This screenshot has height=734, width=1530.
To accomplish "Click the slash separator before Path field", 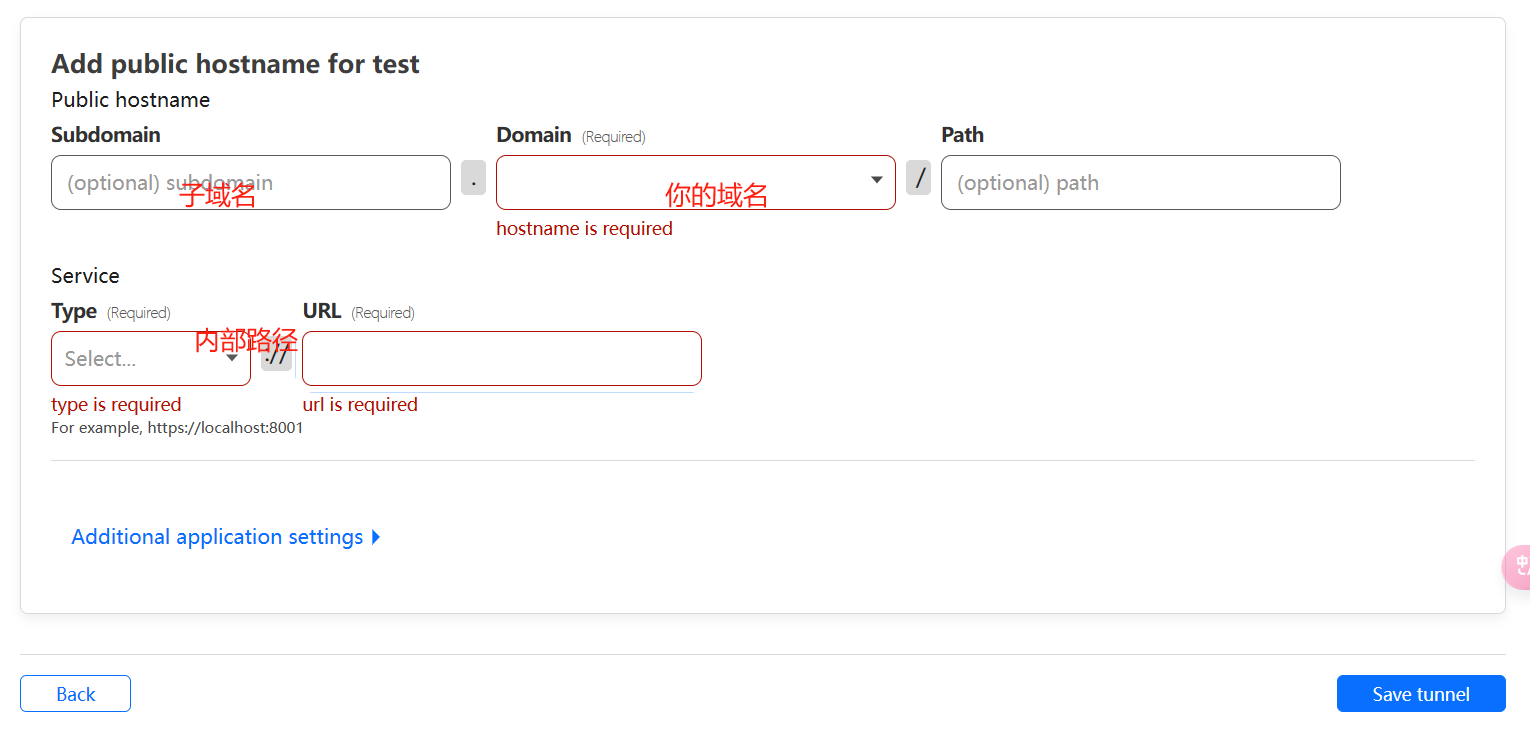I will 918,178.
